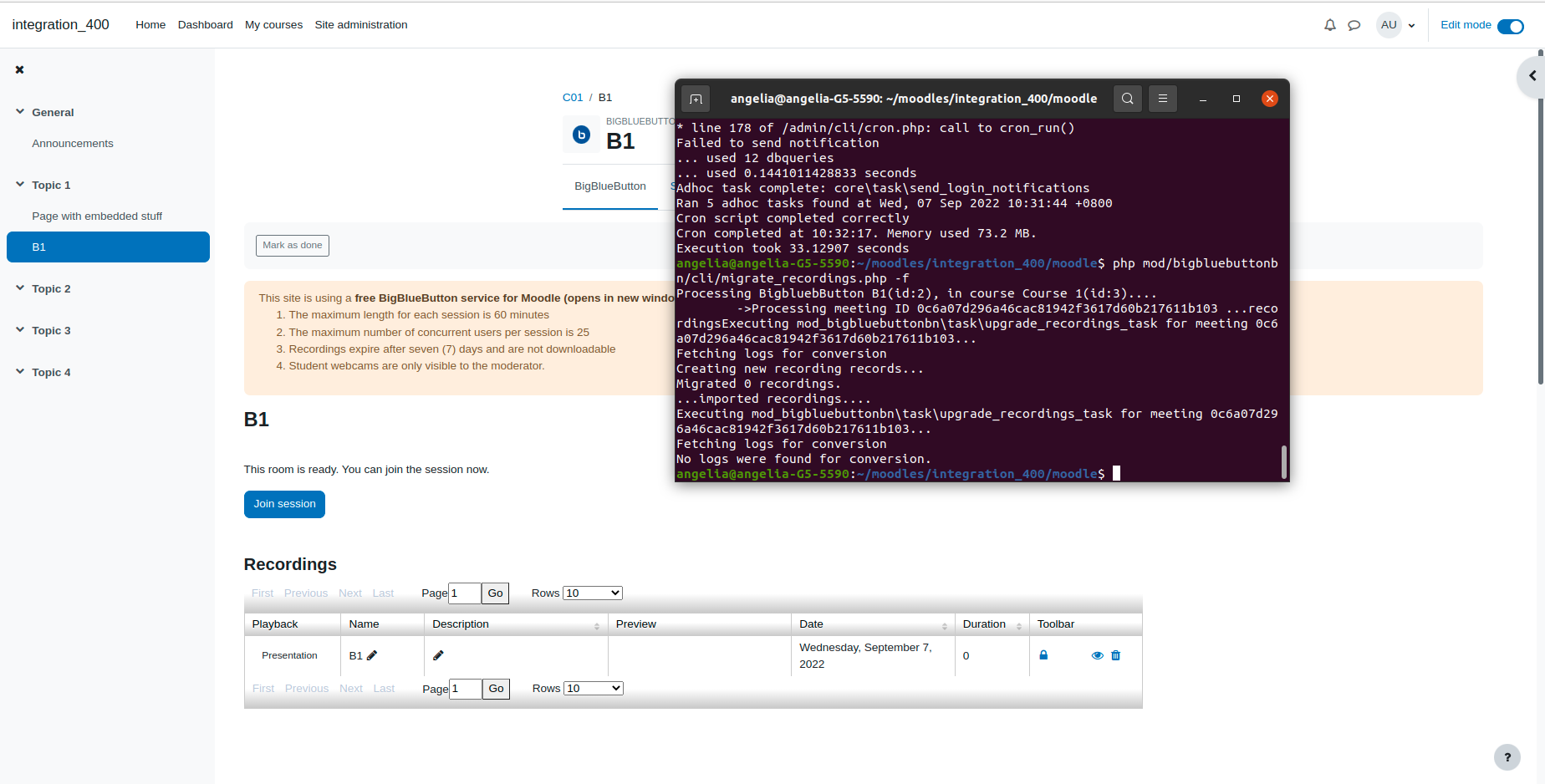The image size is (1545, 784).
Task: Click the bottom First pagination link
Action: pyautogui.click(x=263, y=689)
